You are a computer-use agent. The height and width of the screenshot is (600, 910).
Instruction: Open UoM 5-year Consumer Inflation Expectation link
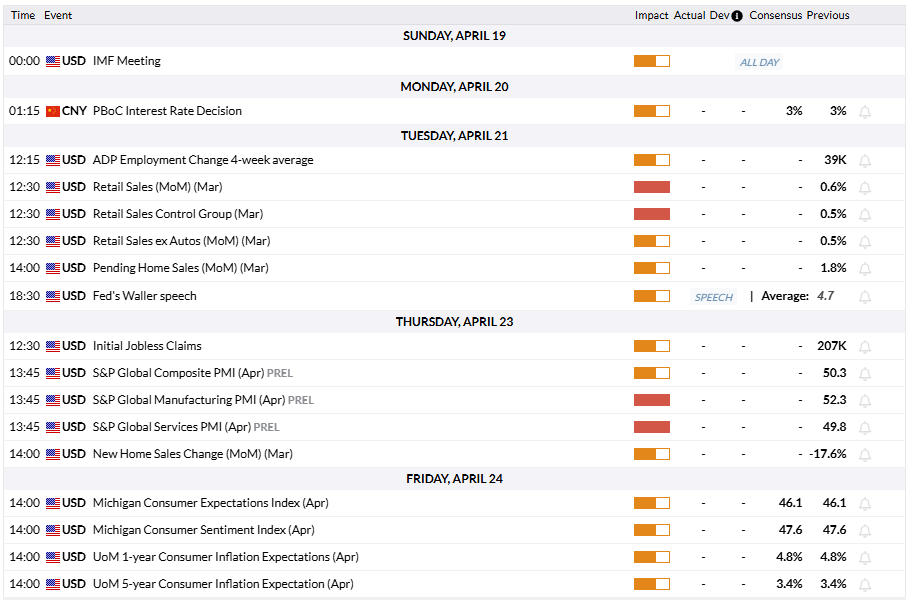(222, 584)
